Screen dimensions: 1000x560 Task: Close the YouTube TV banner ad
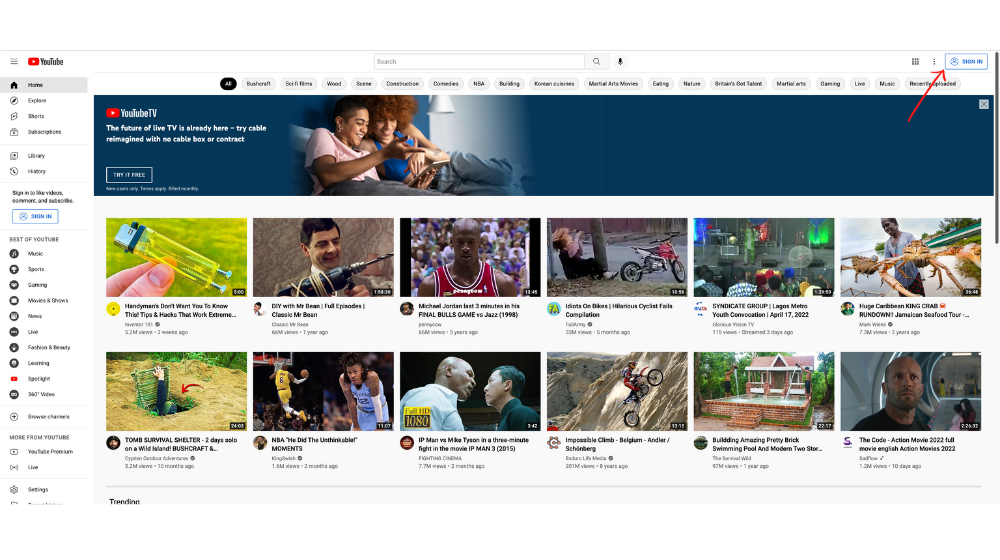point(984,104)
